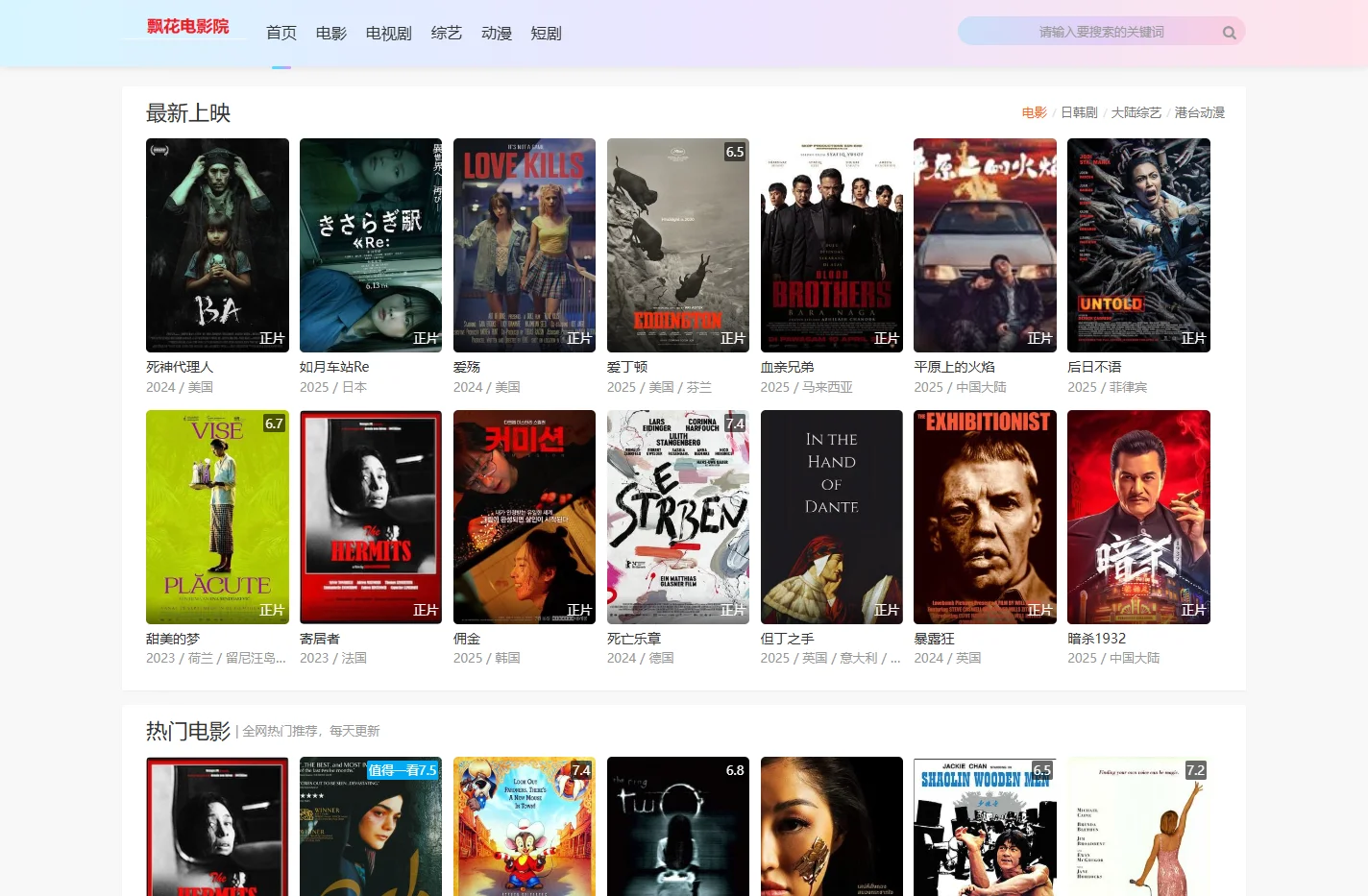The height and width of the screenshot is (896, 1368).
Task: Open the 爱丁顿 Eddington poster
Action: click(678, 245)
